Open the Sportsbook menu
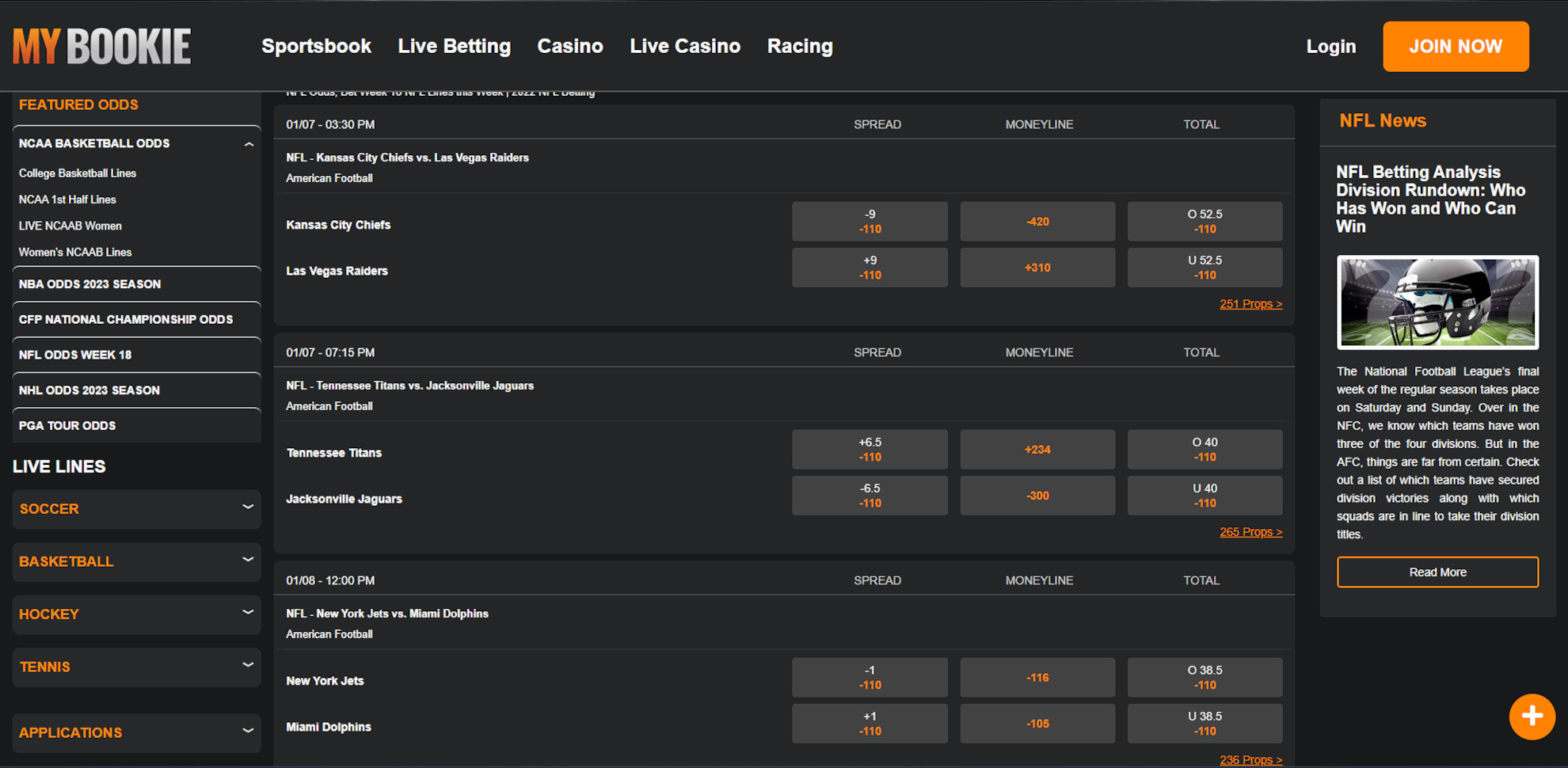This screenshot has height=768, width=1568. [x=316, y=46]
